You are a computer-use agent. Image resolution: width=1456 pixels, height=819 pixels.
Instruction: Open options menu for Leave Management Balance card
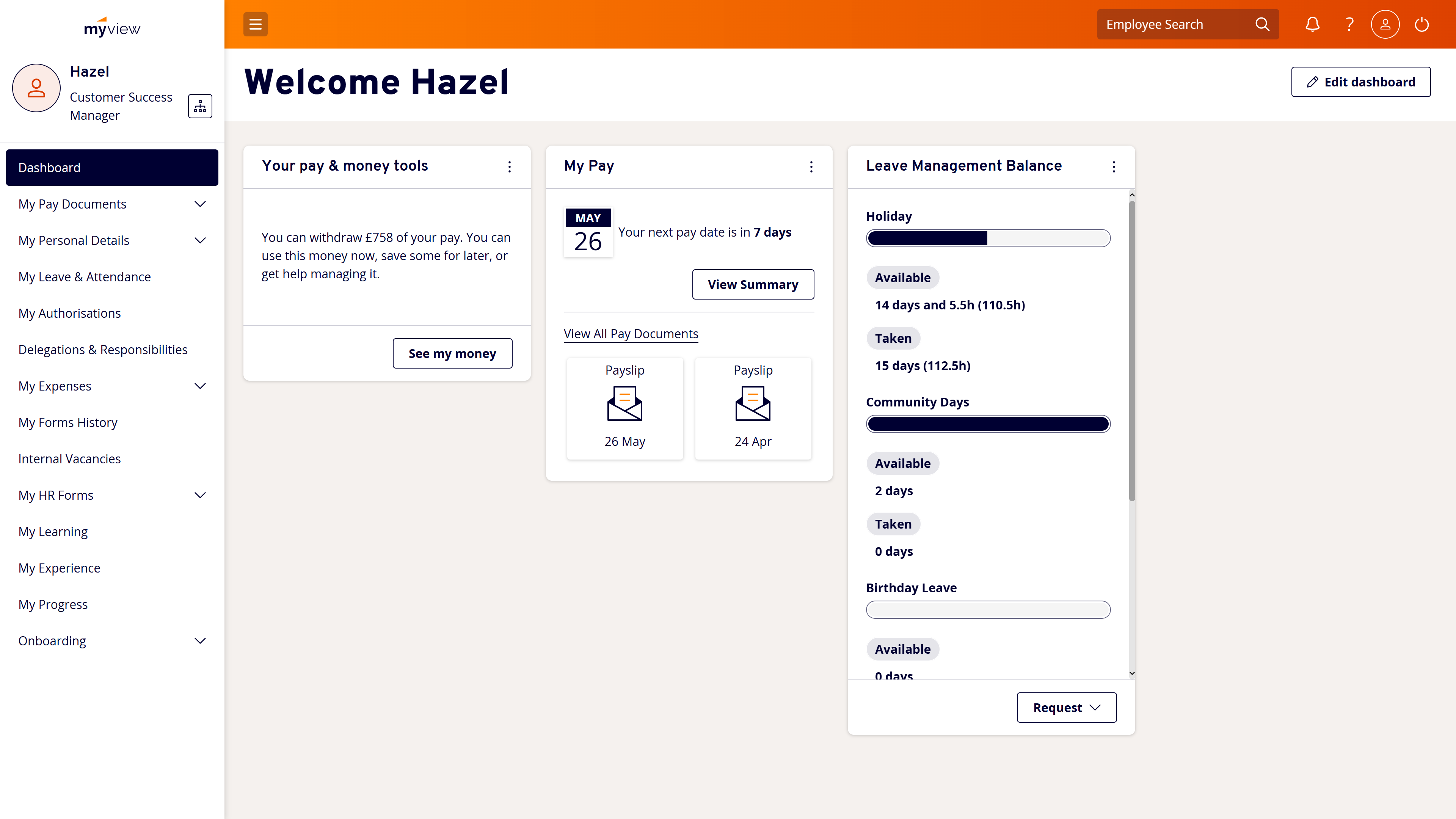tap(1114, 167)
